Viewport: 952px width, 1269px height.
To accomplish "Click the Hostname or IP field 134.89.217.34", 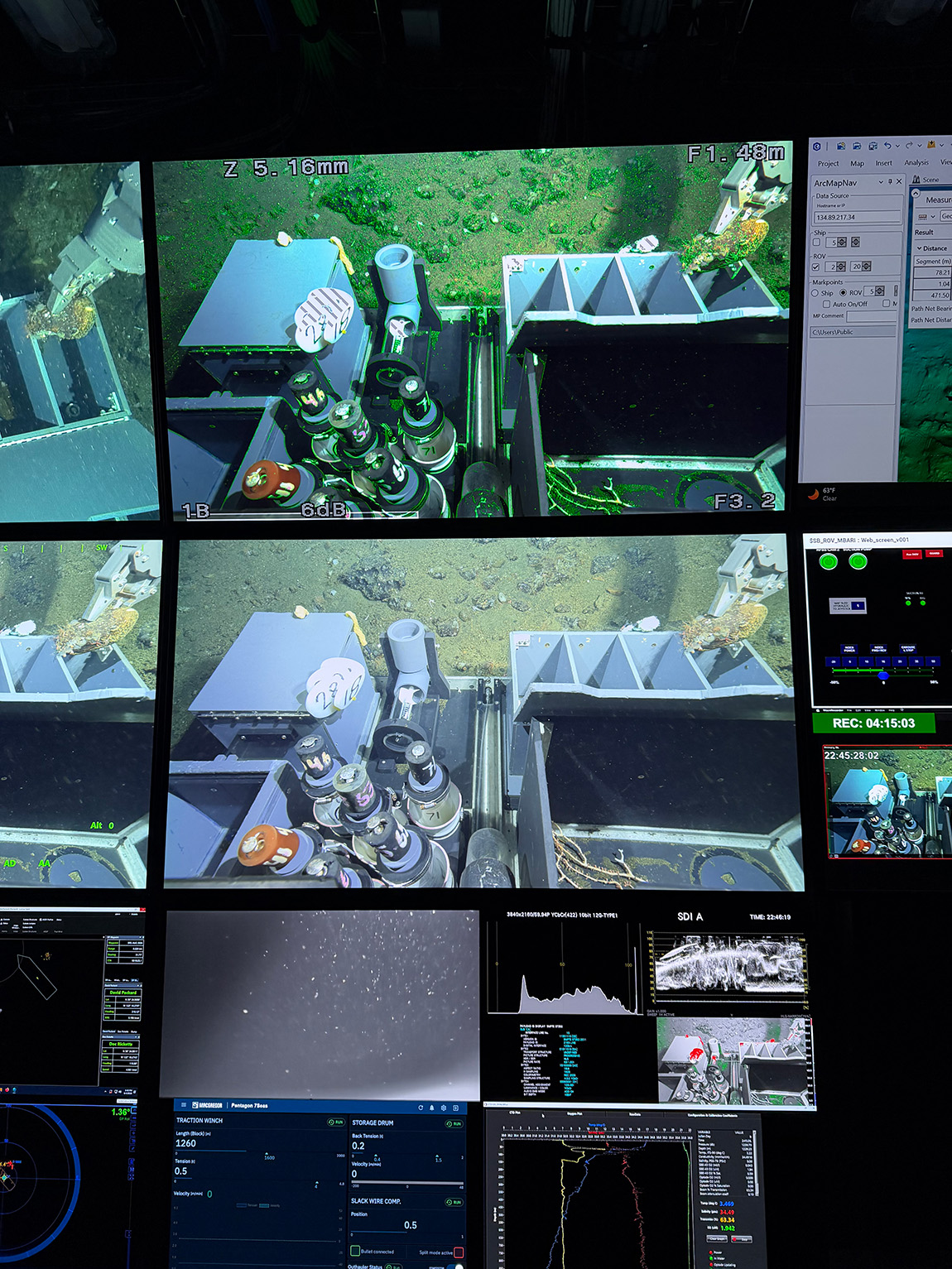I will point(857,217).
